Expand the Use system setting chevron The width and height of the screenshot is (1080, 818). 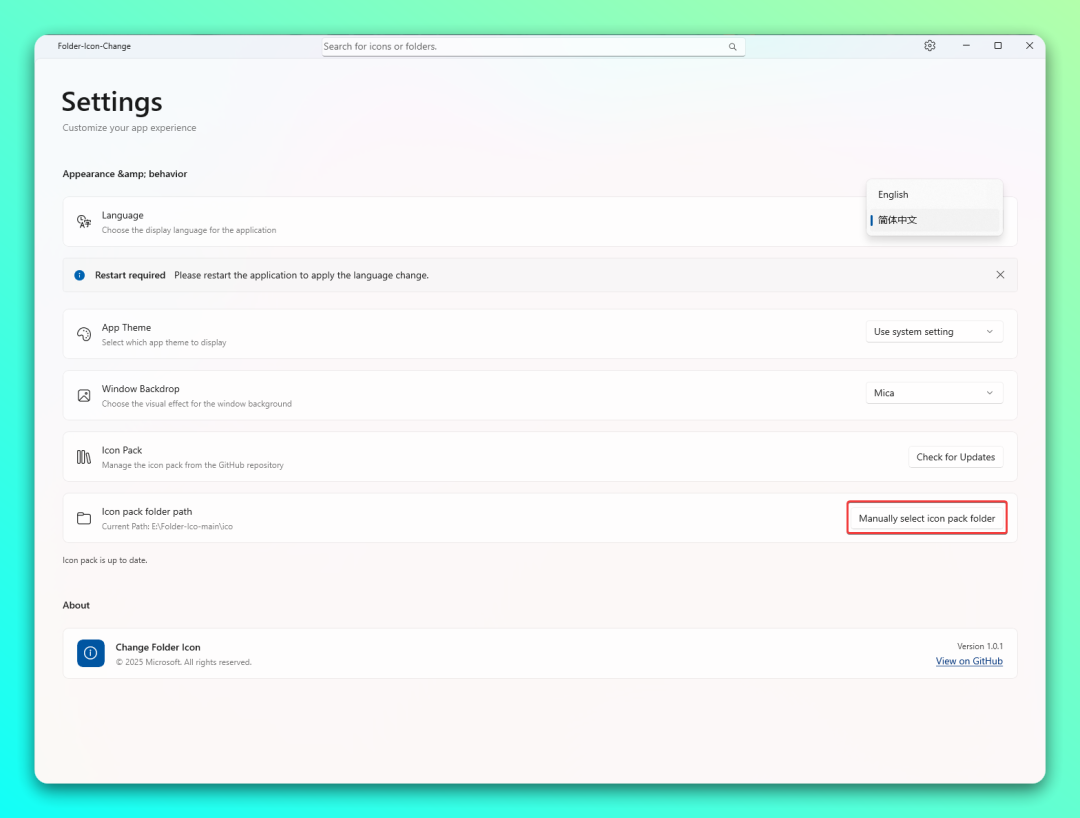pos(990,332)
